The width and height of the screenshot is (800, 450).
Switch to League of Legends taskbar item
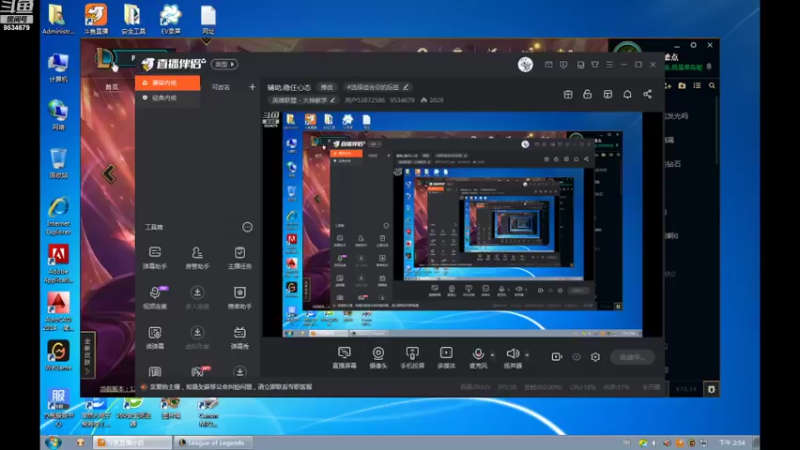(x=212, y=443)
